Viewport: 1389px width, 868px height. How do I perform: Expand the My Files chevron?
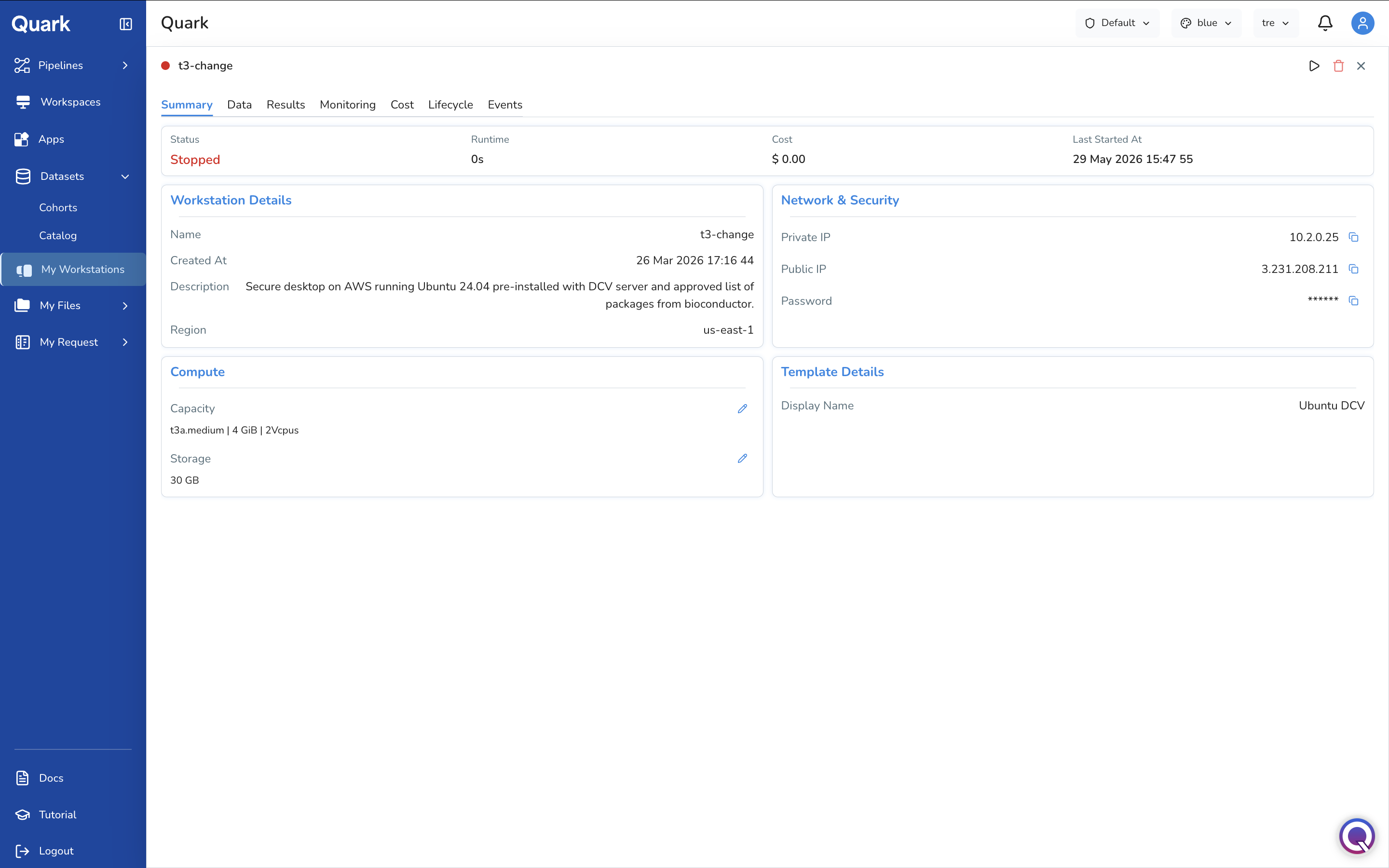[125, 305]
